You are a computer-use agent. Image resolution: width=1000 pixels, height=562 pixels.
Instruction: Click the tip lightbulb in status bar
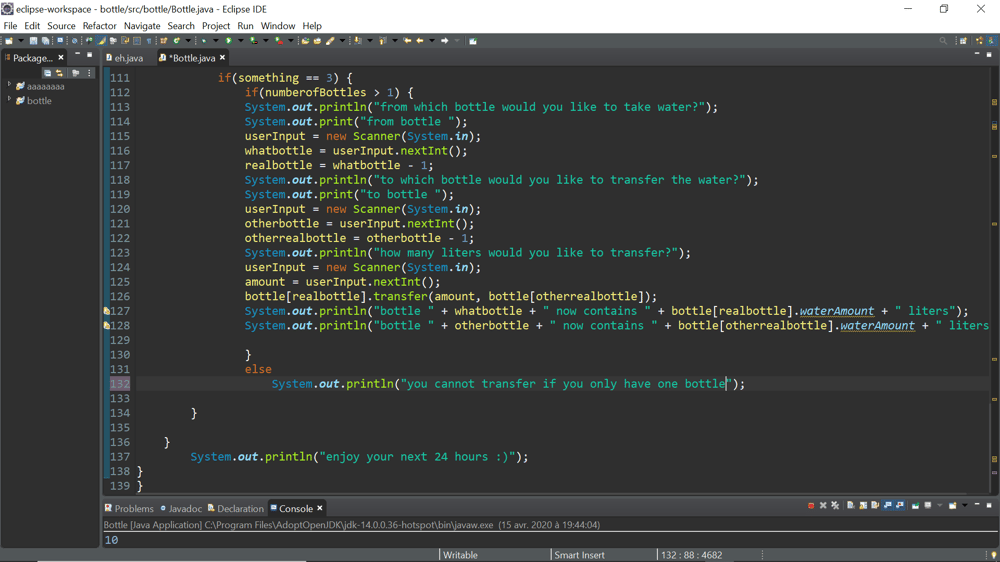994,556
